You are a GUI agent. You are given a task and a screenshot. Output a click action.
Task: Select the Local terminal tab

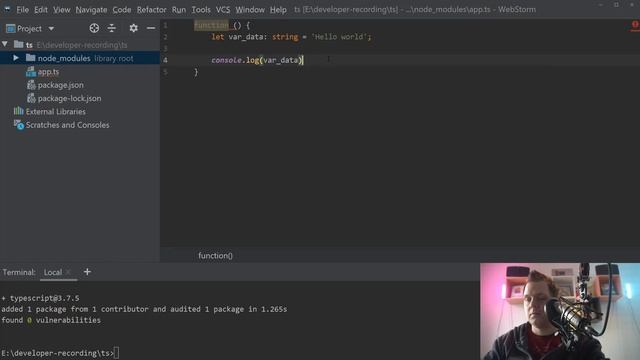tap(53, 272)
